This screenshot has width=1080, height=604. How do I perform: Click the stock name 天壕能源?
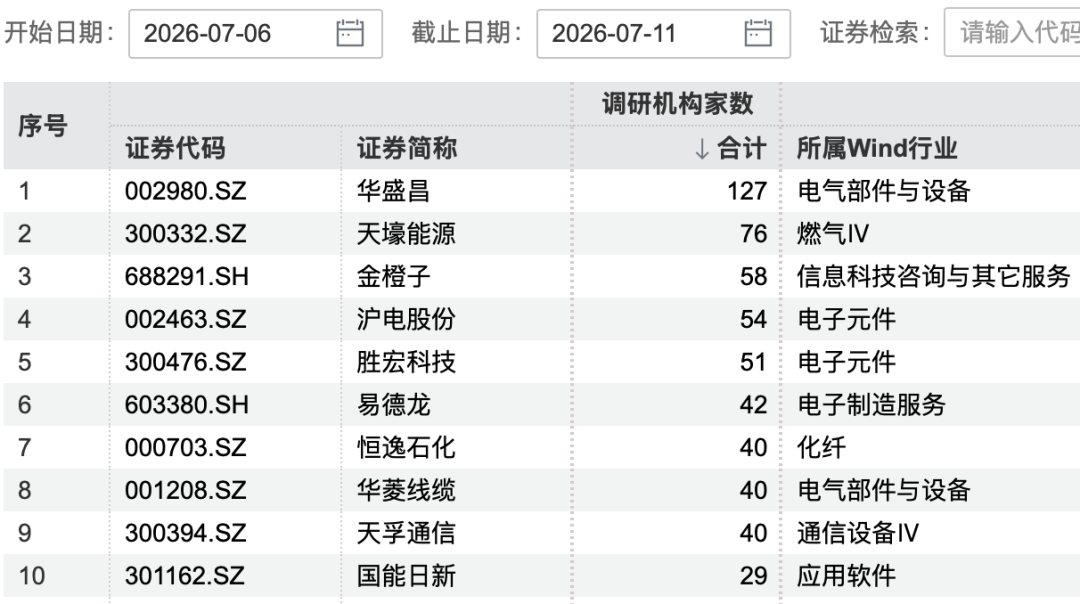click(406, 233)
